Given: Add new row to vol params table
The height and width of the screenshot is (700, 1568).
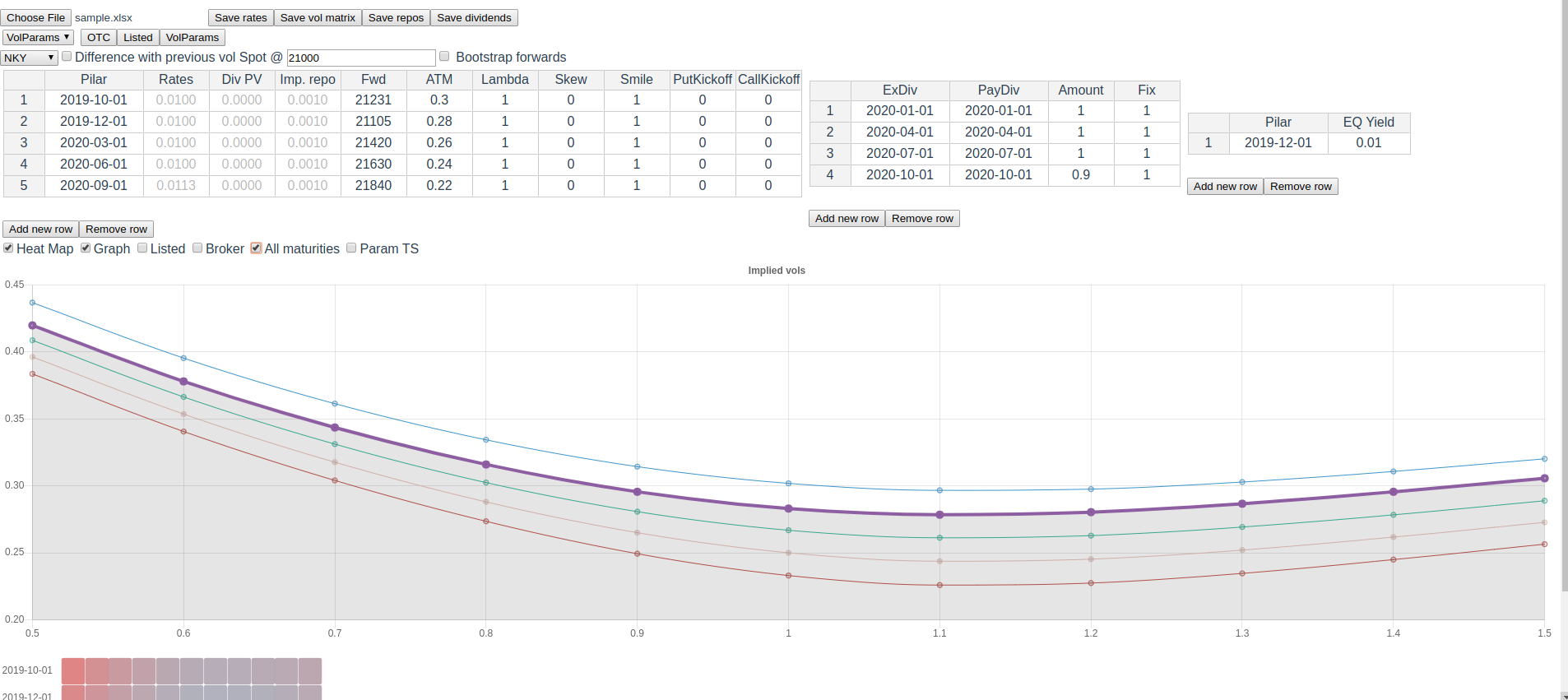Looking at the screenshot, I should [40, 229].
